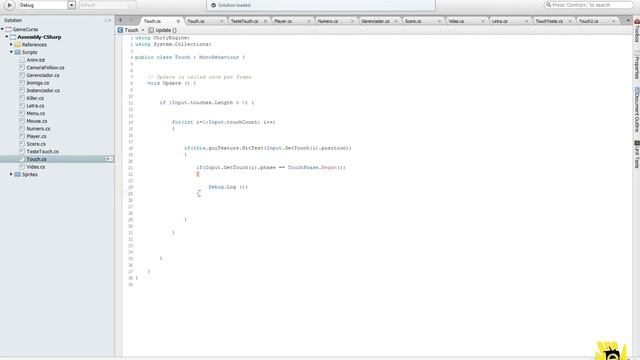Close the Touch2.cs tab
This screenshot has width=640, height=360.
tap(613, 21)
